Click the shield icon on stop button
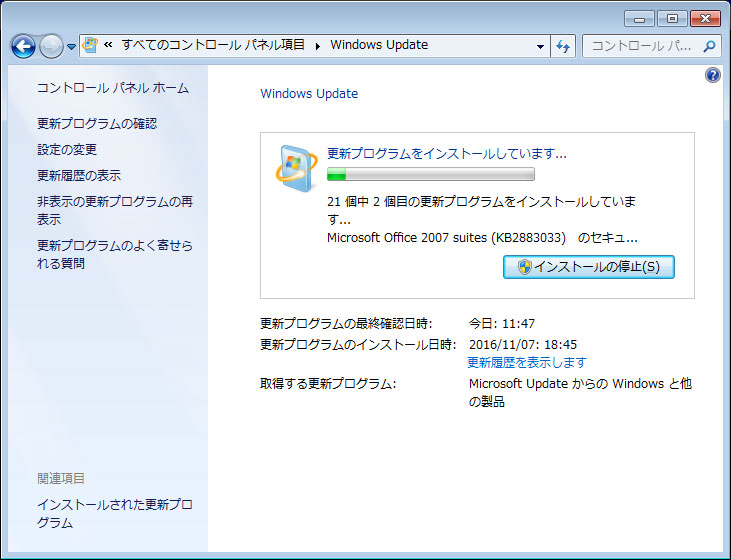 click(x=524, y=267)
